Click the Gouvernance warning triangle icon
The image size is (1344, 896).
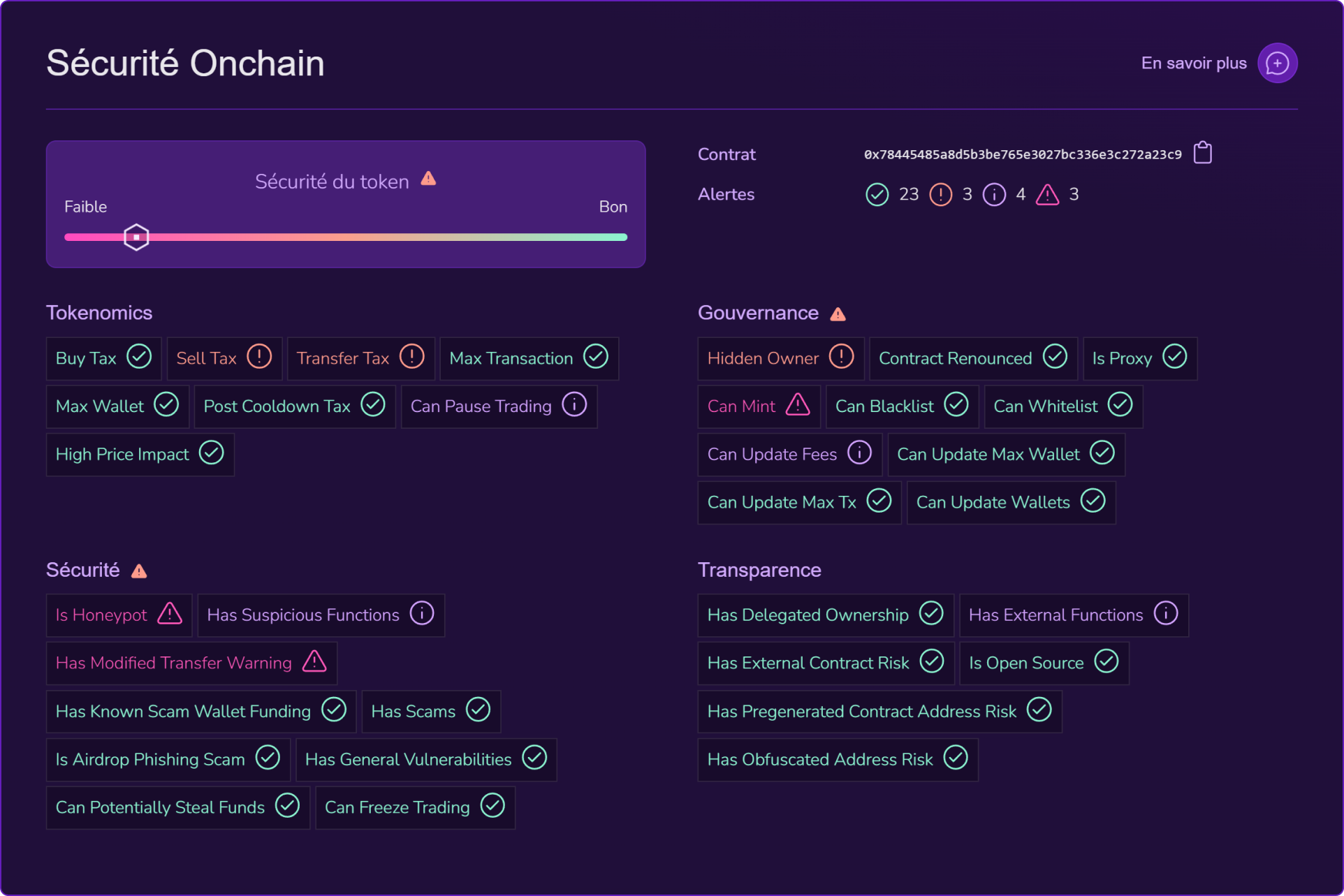(838, 314)
